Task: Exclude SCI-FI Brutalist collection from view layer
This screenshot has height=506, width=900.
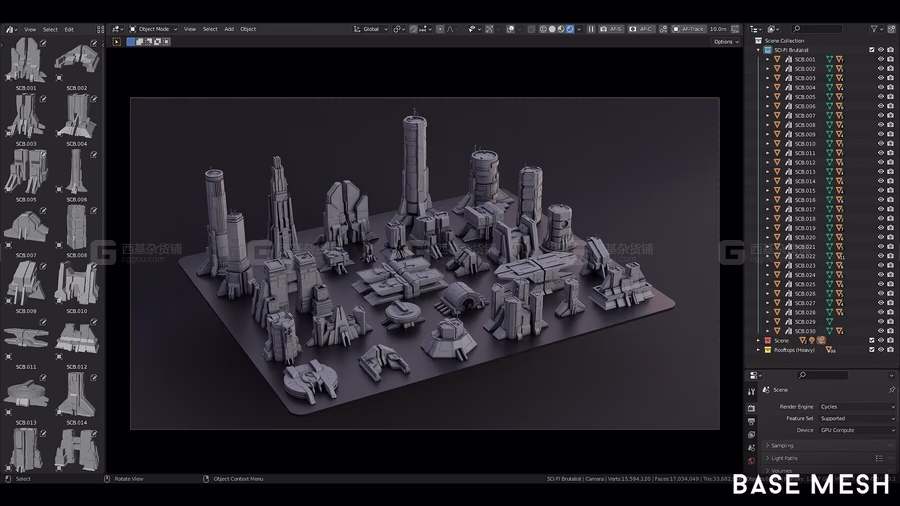Action: (871, 50)
